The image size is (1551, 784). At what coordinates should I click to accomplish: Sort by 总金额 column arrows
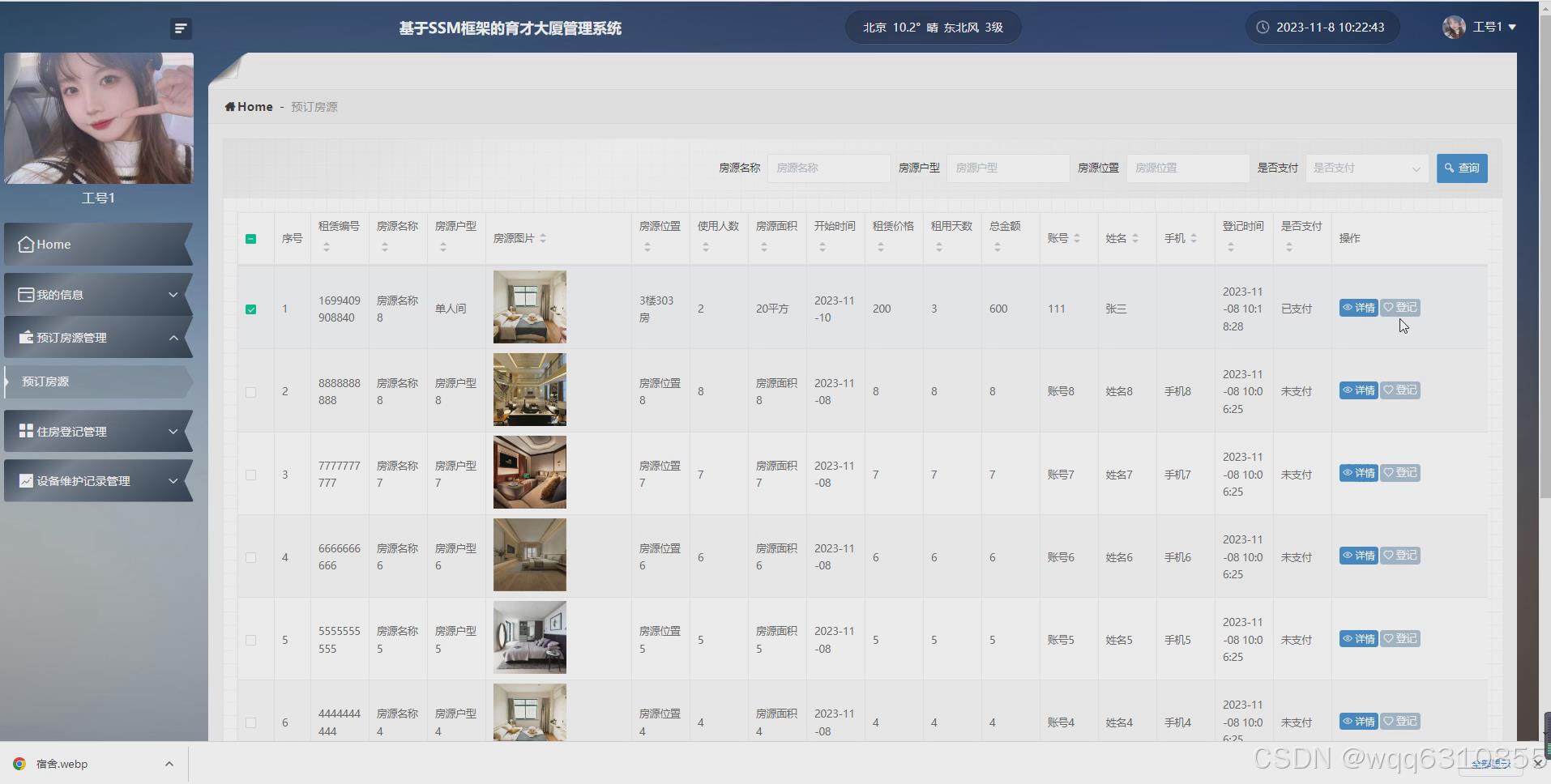tap(998, 247)
